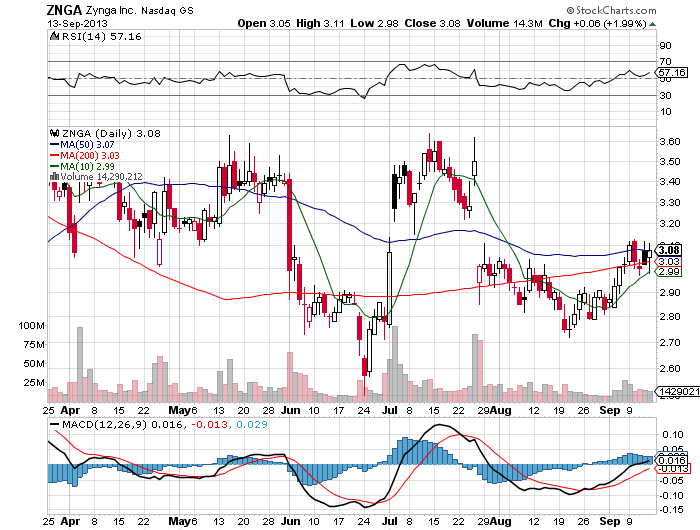Click the Zynga Inc. company name
Image resolution: width=700 pixels, height=530 pixels.
(x=111, y=10)
